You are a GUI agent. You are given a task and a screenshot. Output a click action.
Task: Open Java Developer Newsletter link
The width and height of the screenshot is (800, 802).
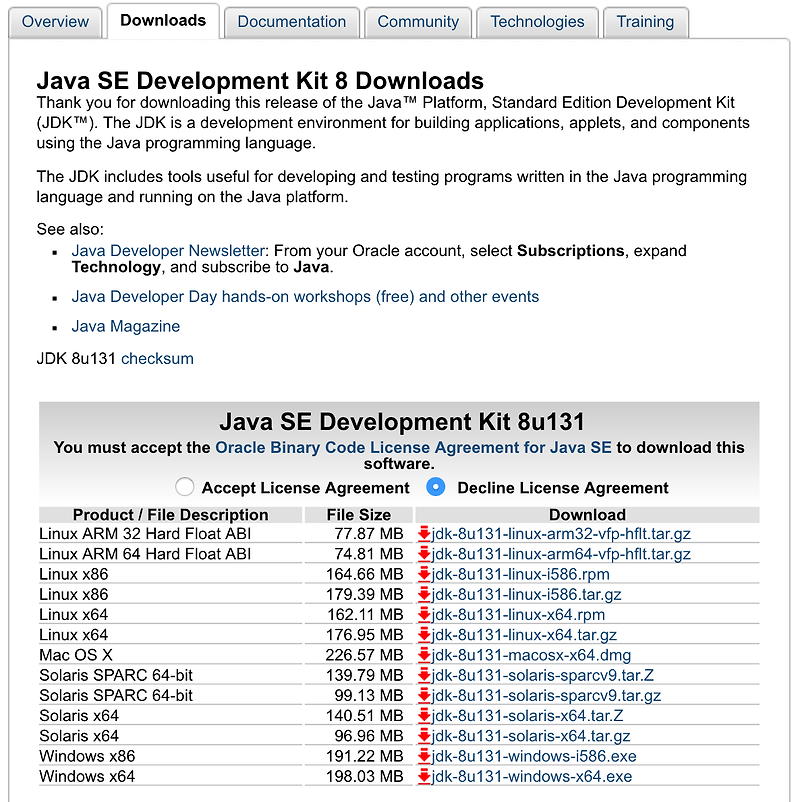pyautogui.click(x=168, y=251)
